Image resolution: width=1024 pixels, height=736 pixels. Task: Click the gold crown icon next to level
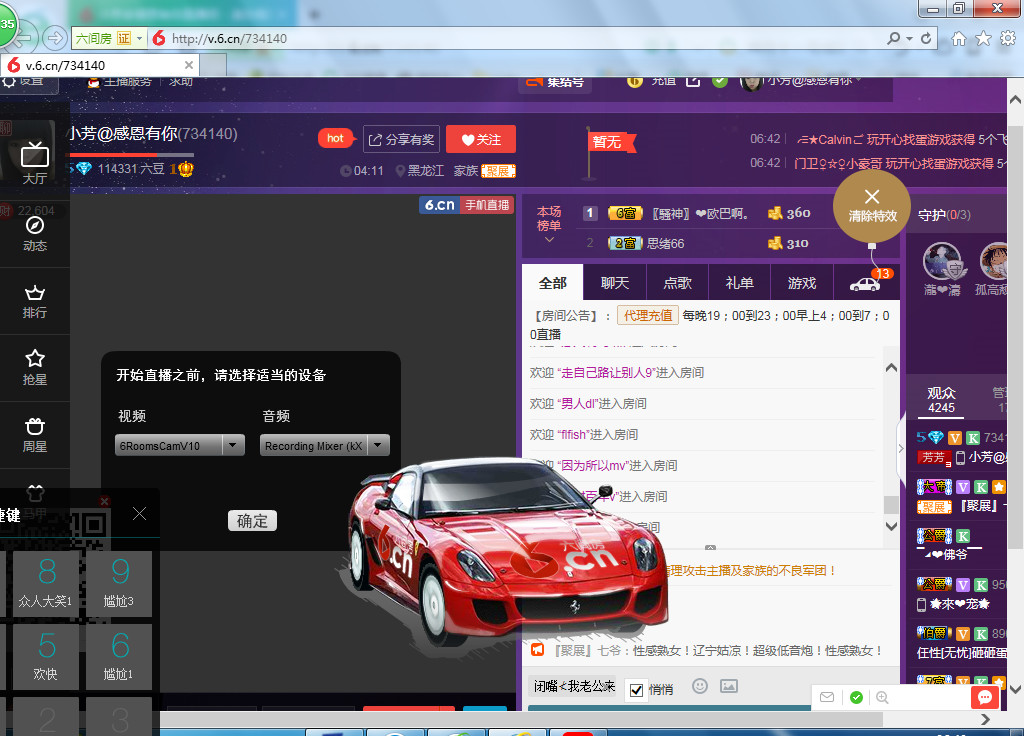[186, 169]
